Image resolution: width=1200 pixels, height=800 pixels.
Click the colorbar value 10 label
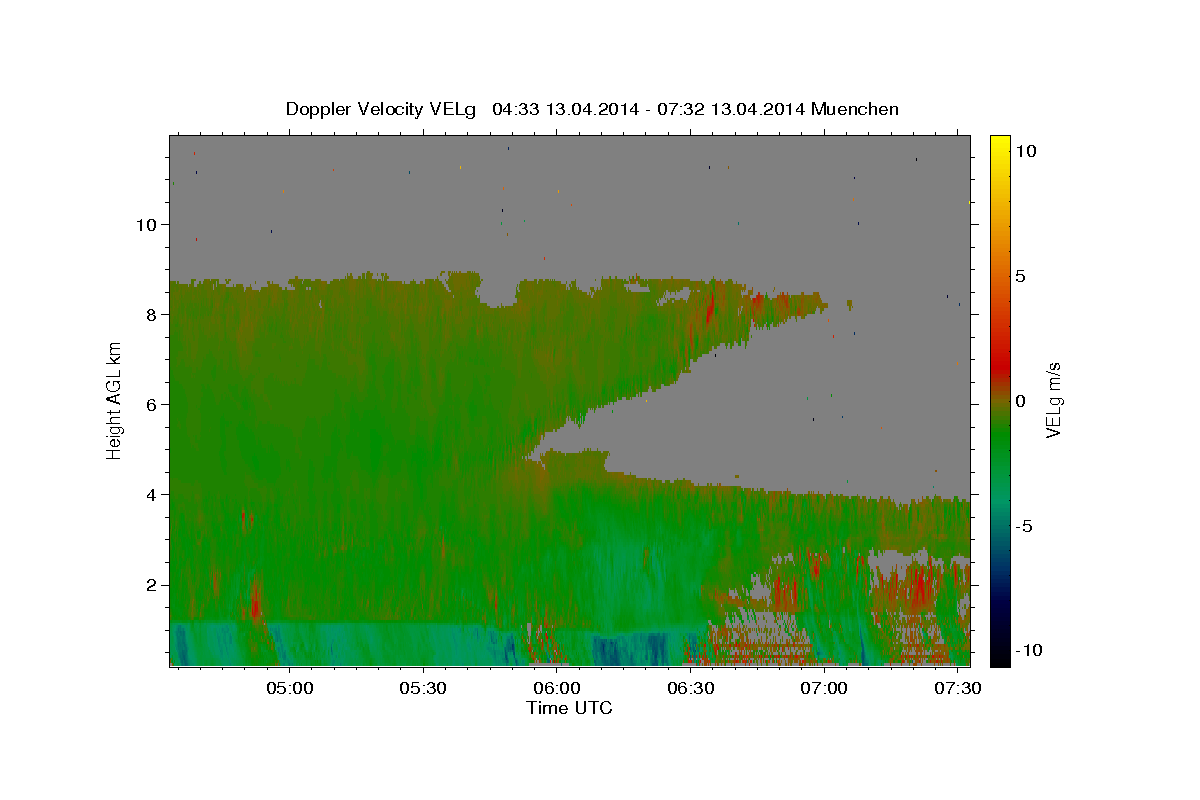[x=1026, y=151]
